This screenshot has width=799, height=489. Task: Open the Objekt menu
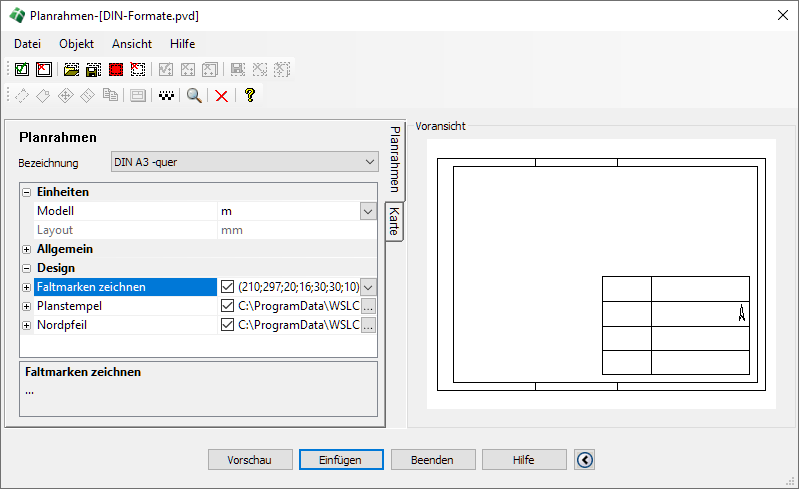[76, 44]
